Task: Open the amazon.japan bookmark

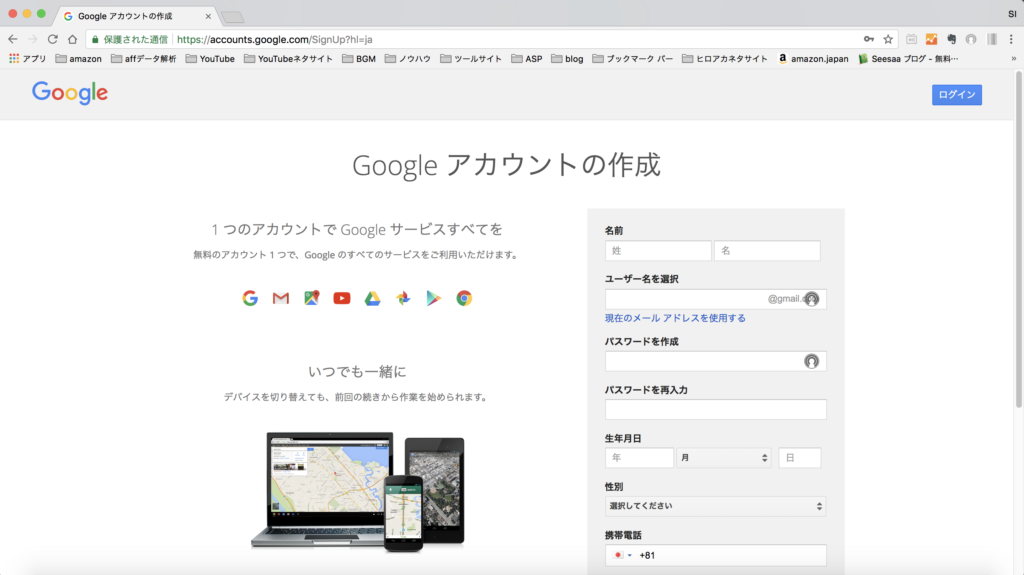Action: [x=813, y=59]
